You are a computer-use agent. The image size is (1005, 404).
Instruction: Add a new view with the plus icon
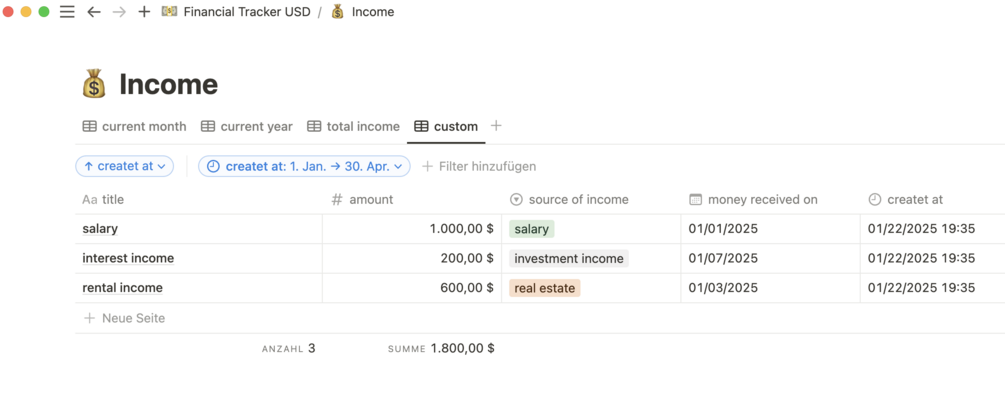pyautogui.click(x=496, y=126)
